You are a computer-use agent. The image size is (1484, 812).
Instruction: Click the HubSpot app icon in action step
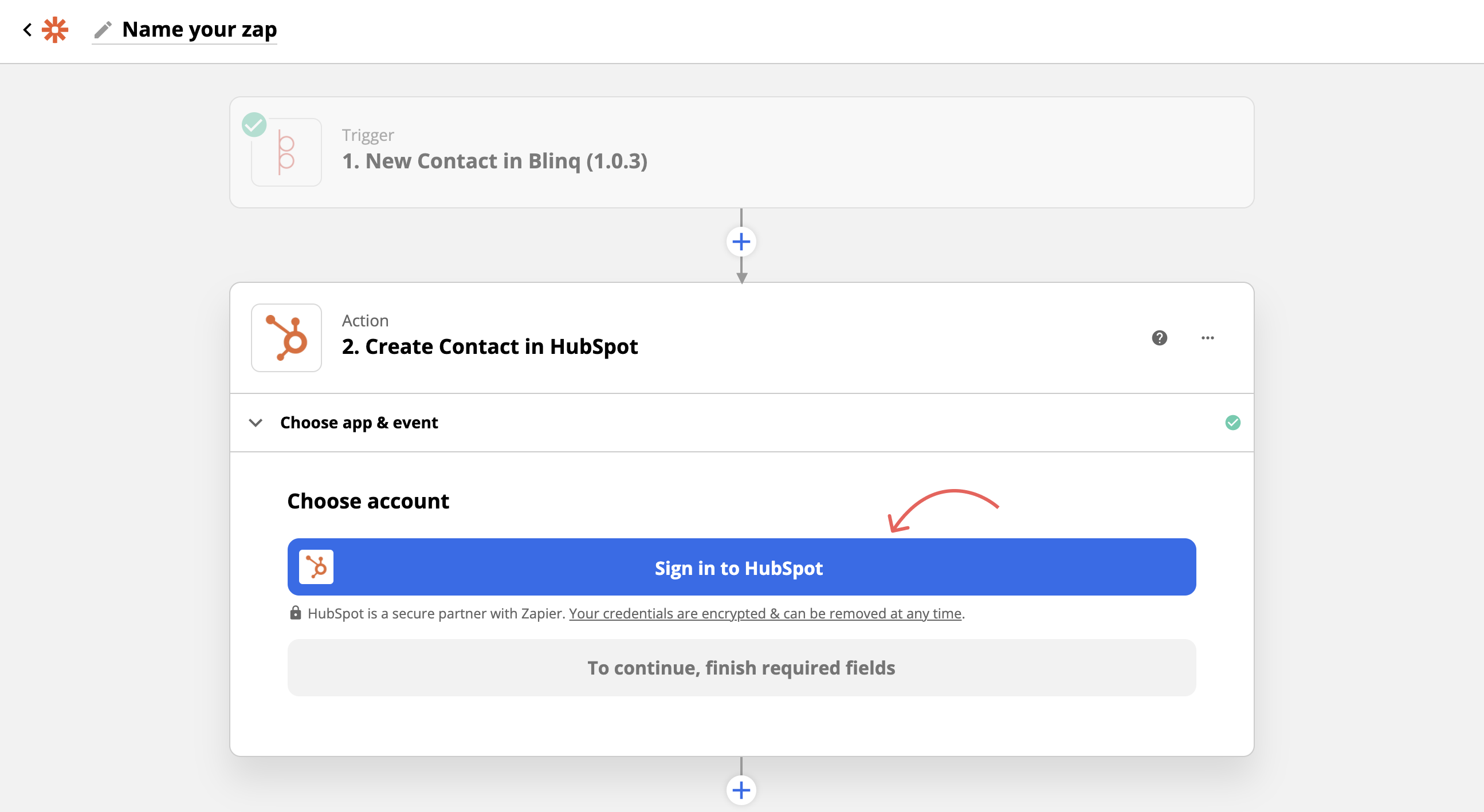[x=286, y=338]
